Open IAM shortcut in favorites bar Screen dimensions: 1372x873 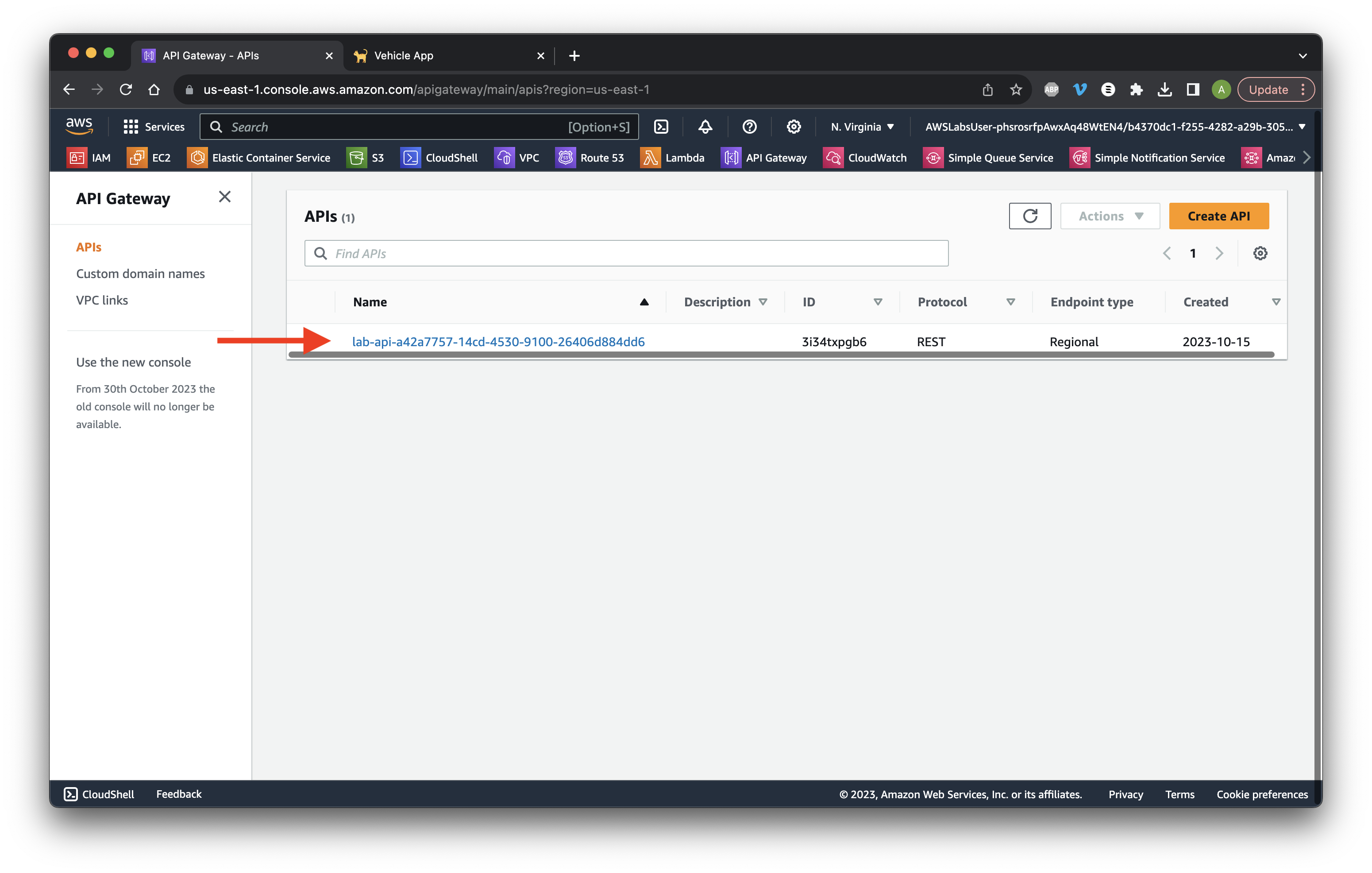tap(89, 158)
